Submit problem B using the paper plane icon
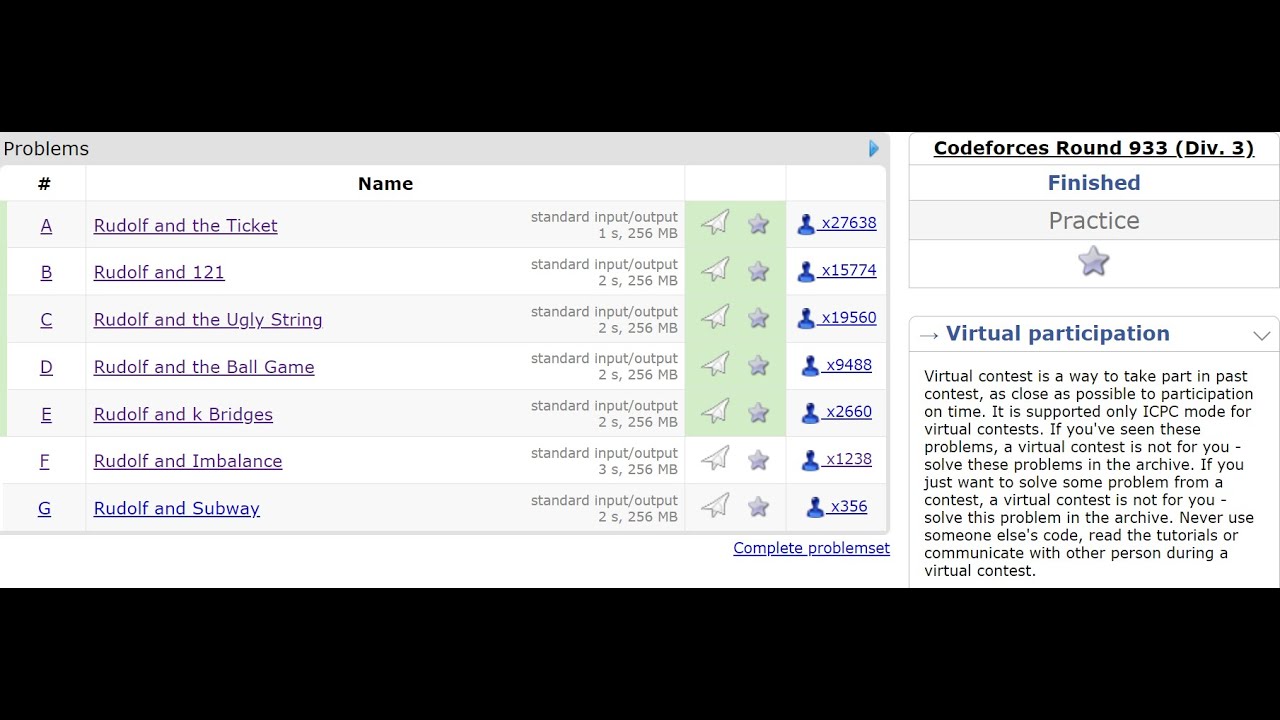 pos(715,270)
